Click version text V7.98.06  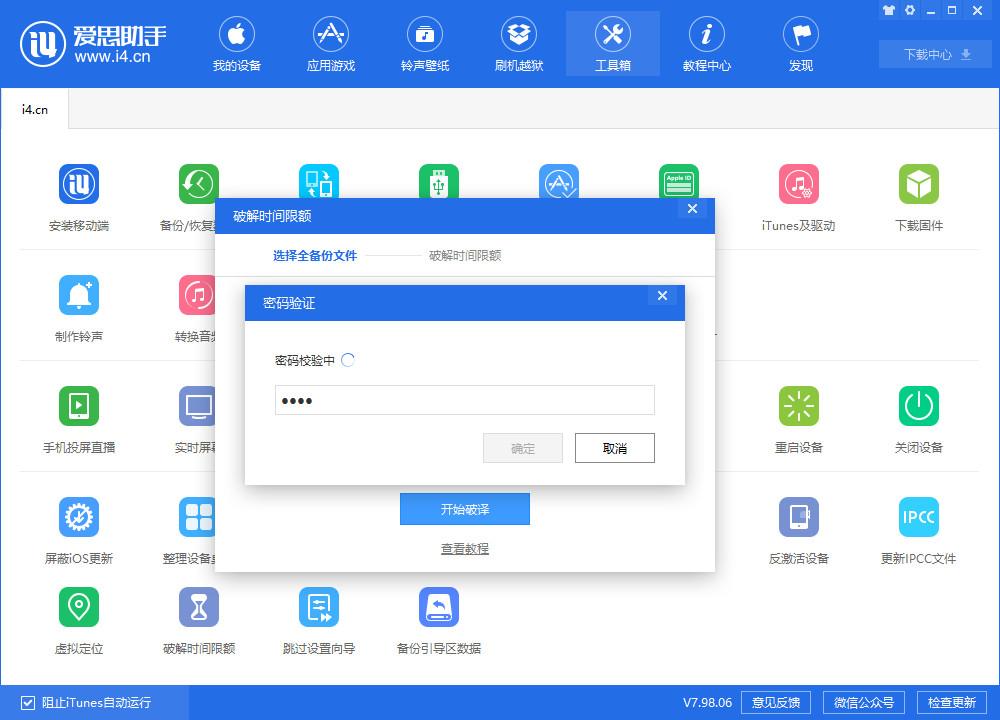[x=707, y=703]
